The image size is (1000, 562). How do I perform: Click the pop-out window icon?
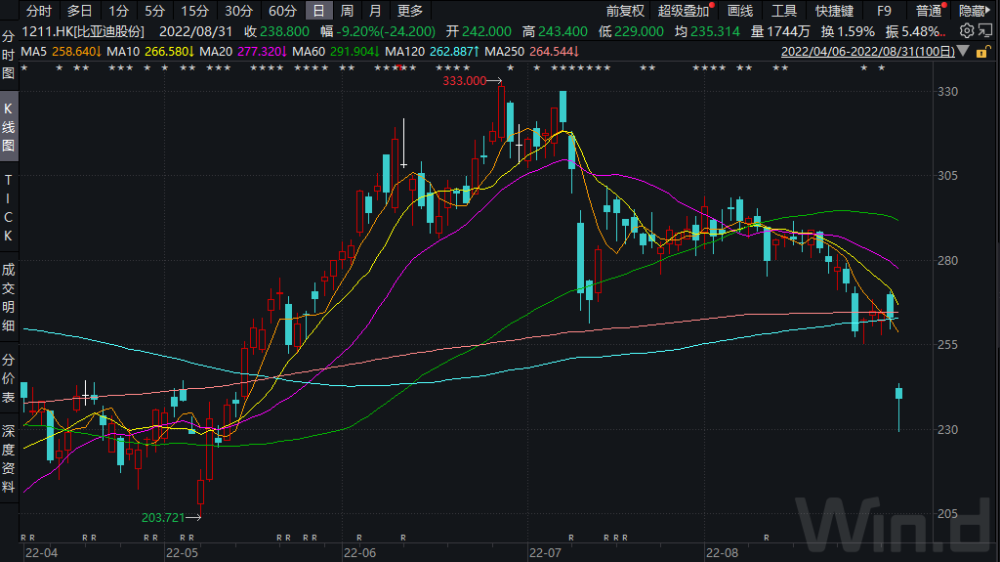pyautogui.click(x=987, y=31)
